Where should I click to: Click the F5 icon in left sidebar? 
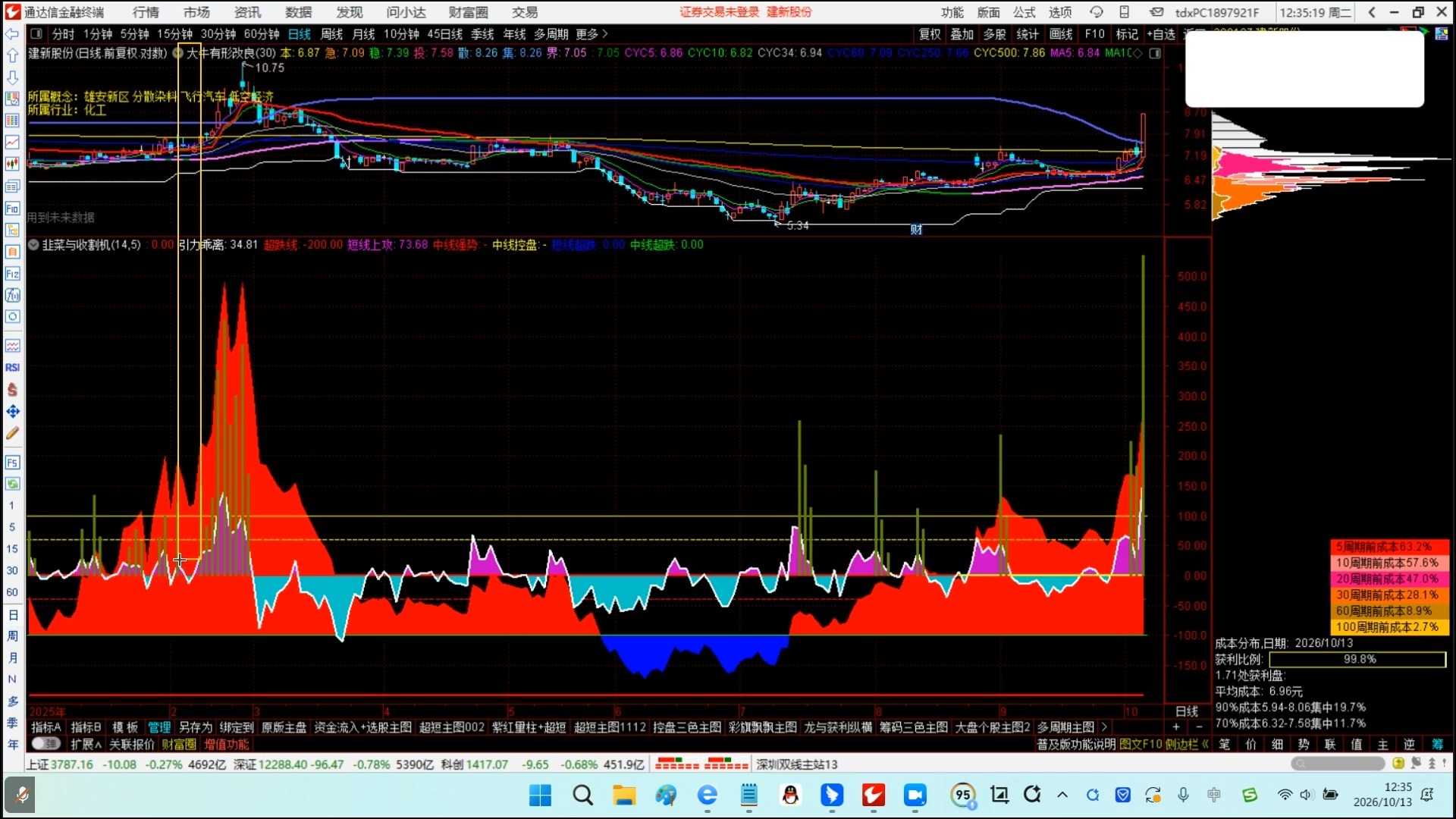click(12, 462)
